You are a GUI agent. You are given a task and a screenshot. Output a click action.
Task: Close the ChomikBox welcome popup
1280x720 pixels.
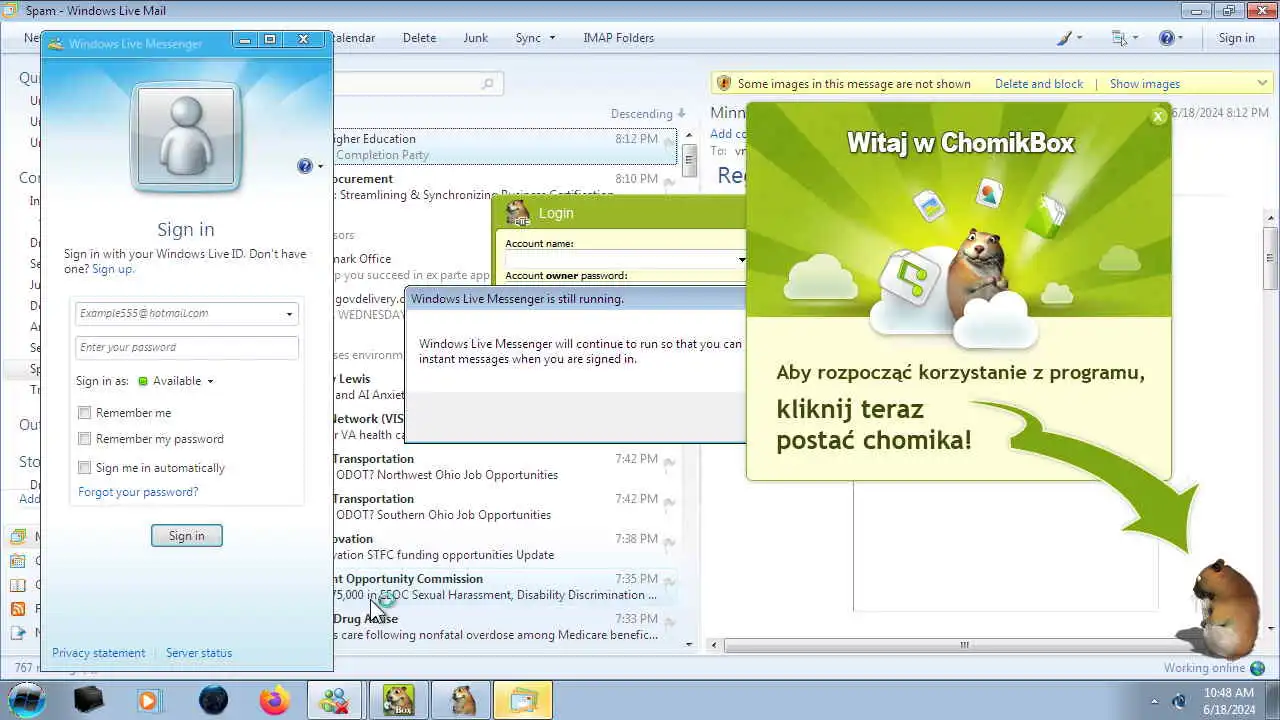1158,116
